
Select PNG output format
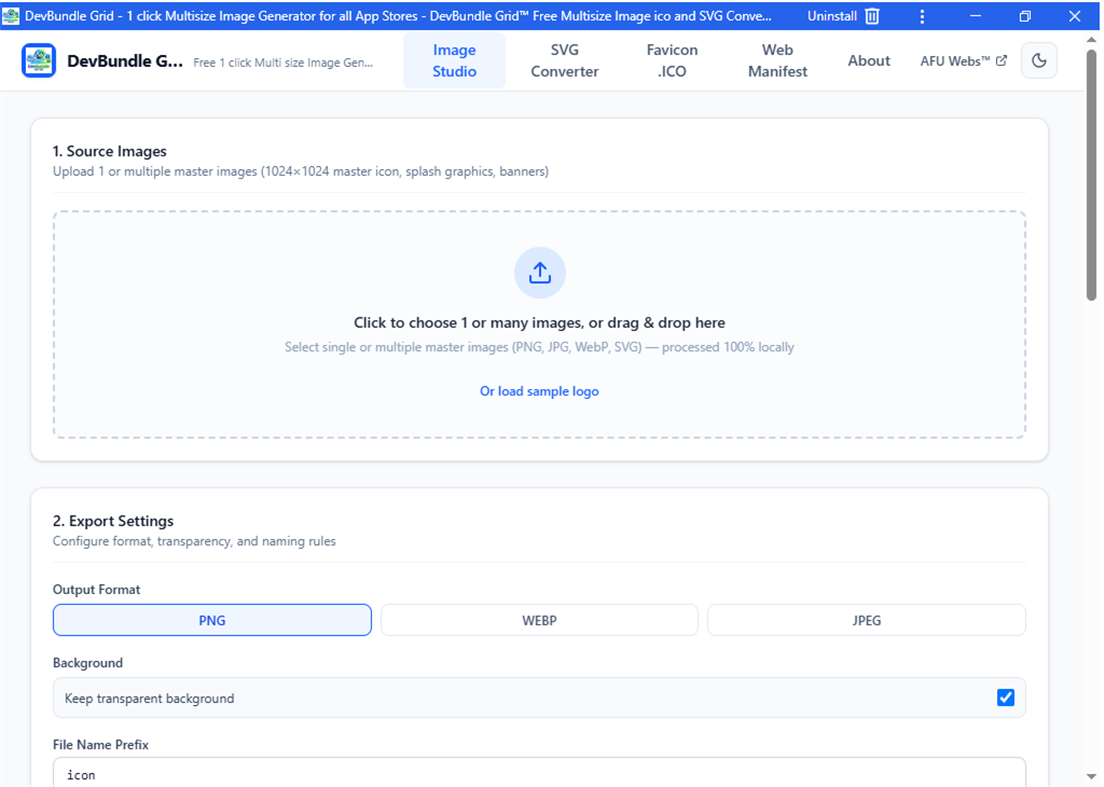[212, 620]
